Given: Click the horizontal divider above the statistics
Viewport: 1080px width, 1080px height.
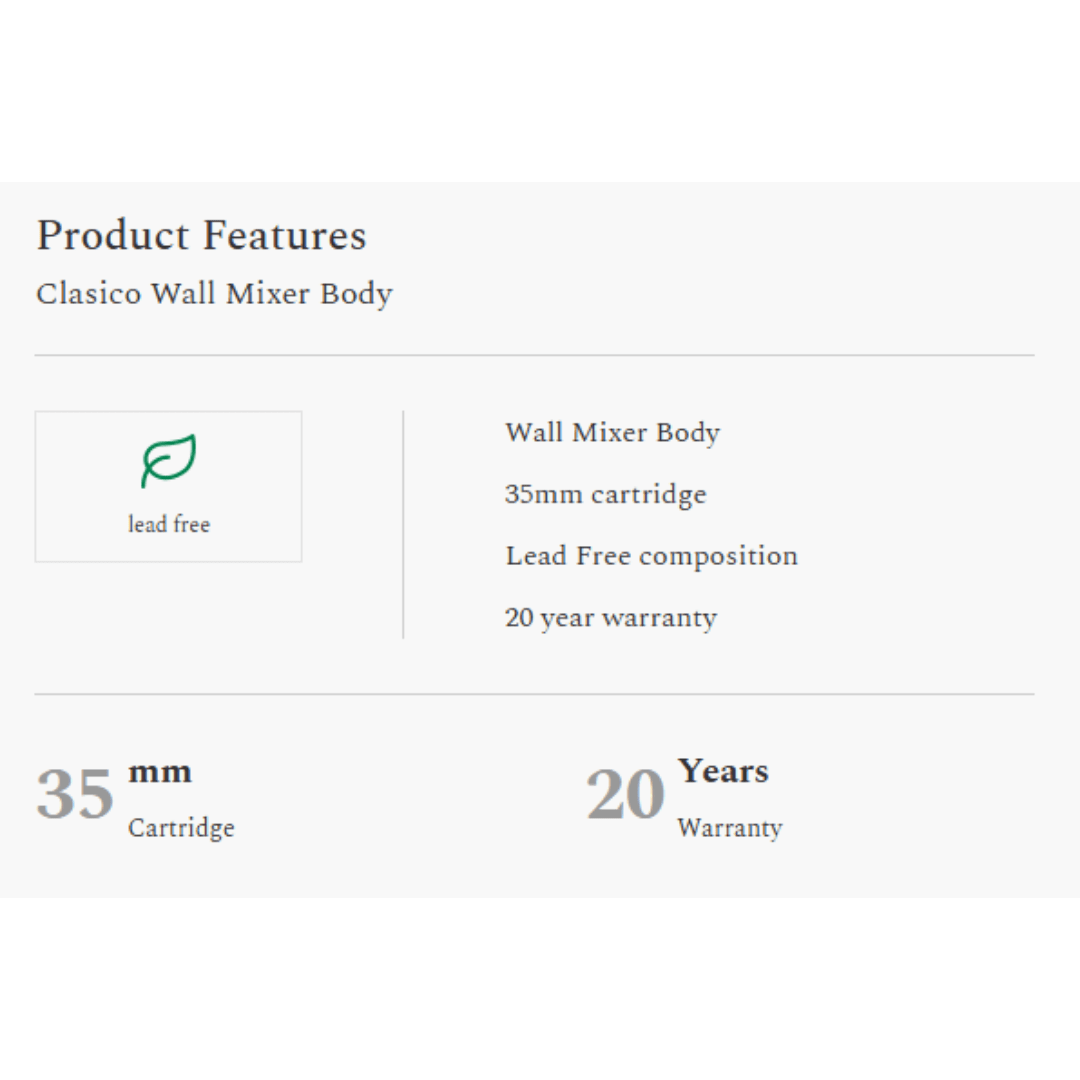Looking at the screenshot, I should pos(534,694).
